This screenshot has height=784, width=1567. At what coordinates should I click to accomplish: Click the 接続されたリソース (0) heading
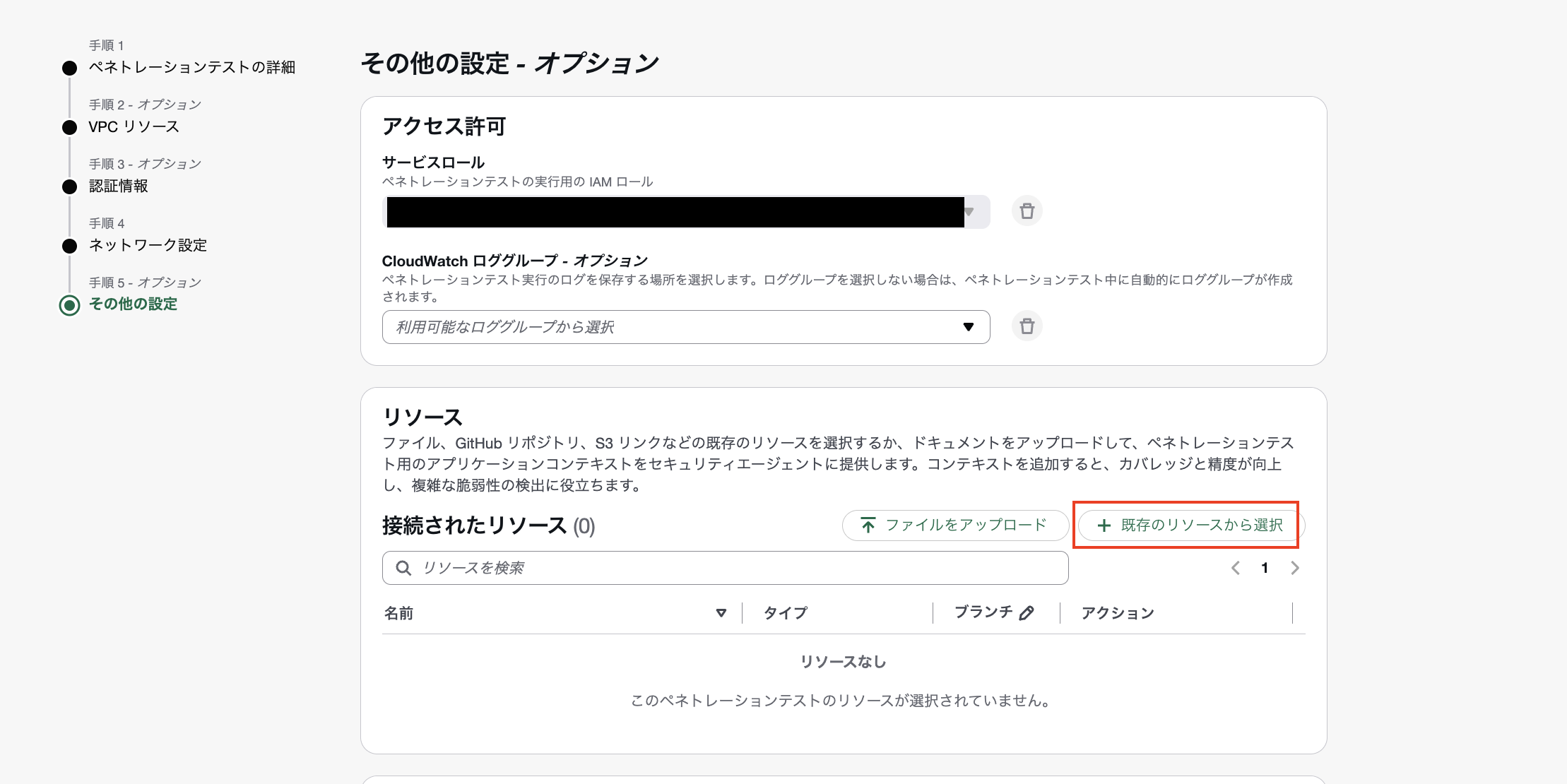[488, 525]
